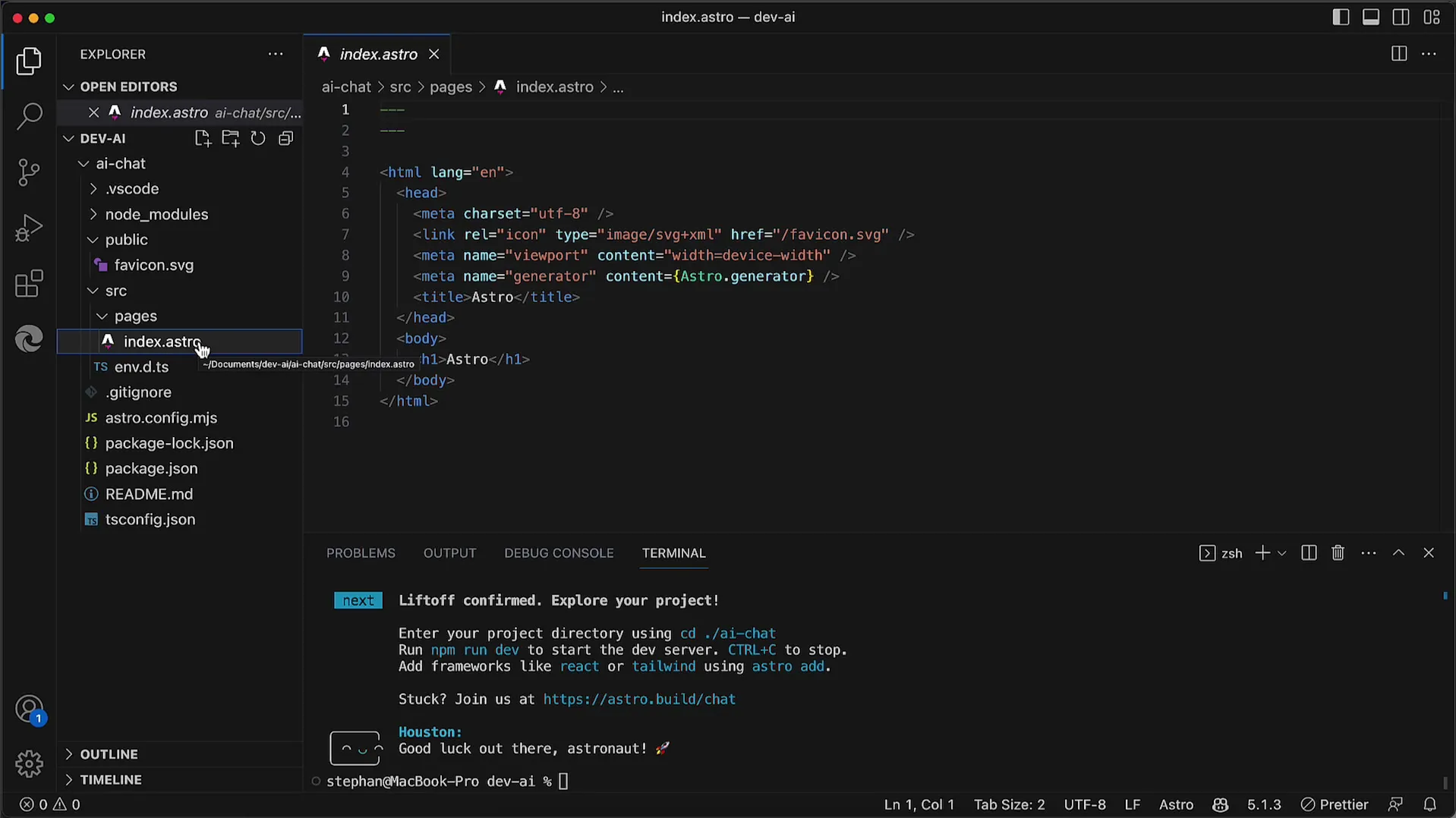Image resolution: width=1456 pixels, height=818 pixels.
Task: Open editor more actions ellipsis menu
Action: pyautogui.click(x=1429, y=54)
